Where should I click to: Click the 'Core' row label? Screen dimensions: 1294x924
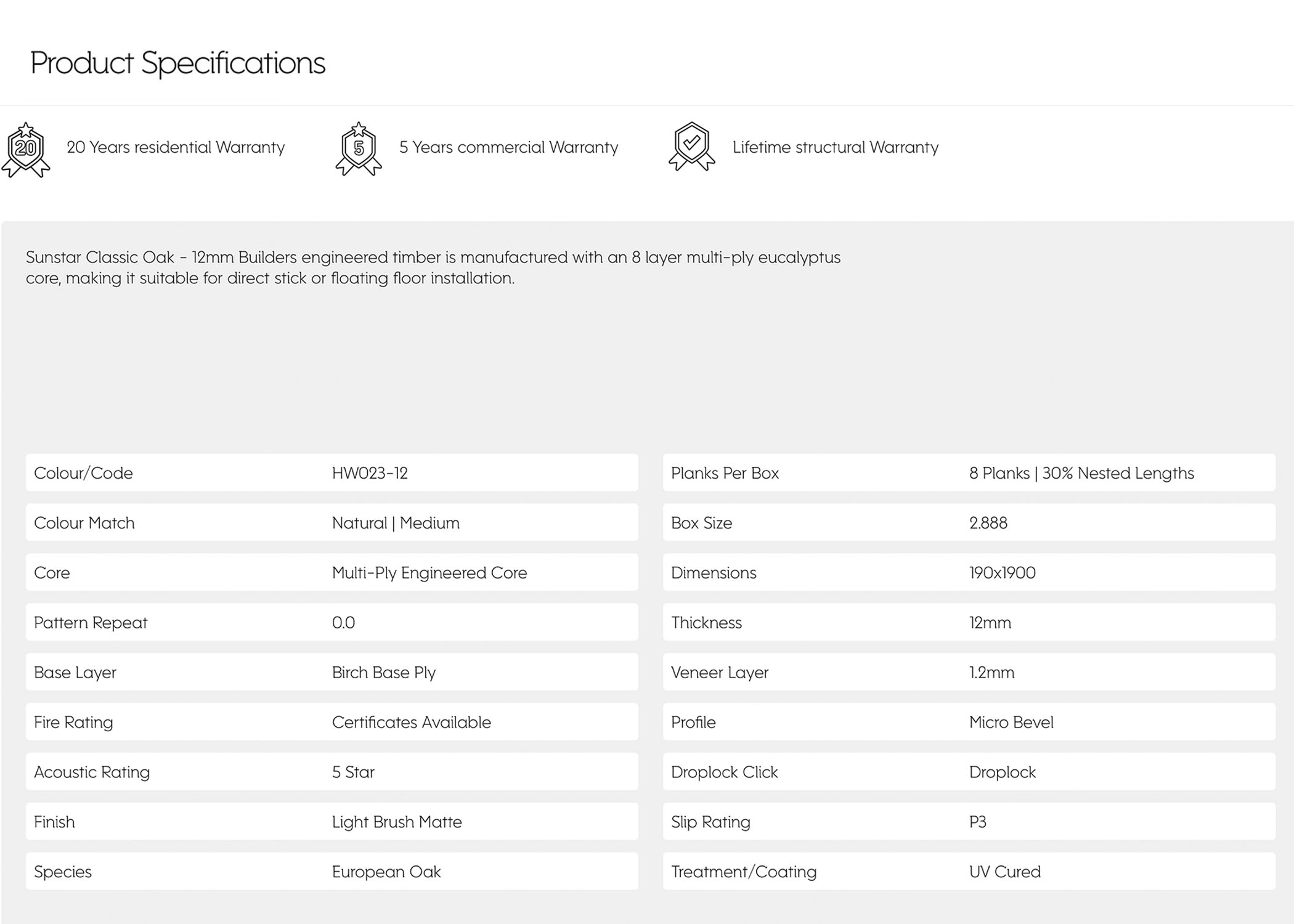pyautogui.click(x=52, y=573)
